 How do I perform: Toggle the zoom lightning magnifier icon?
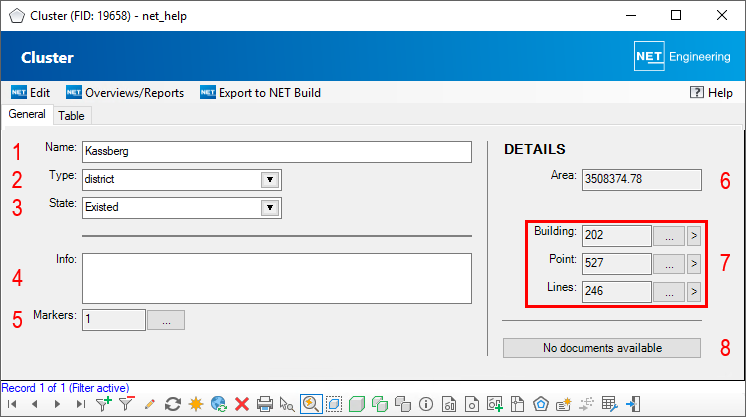[x=311, y=404]
